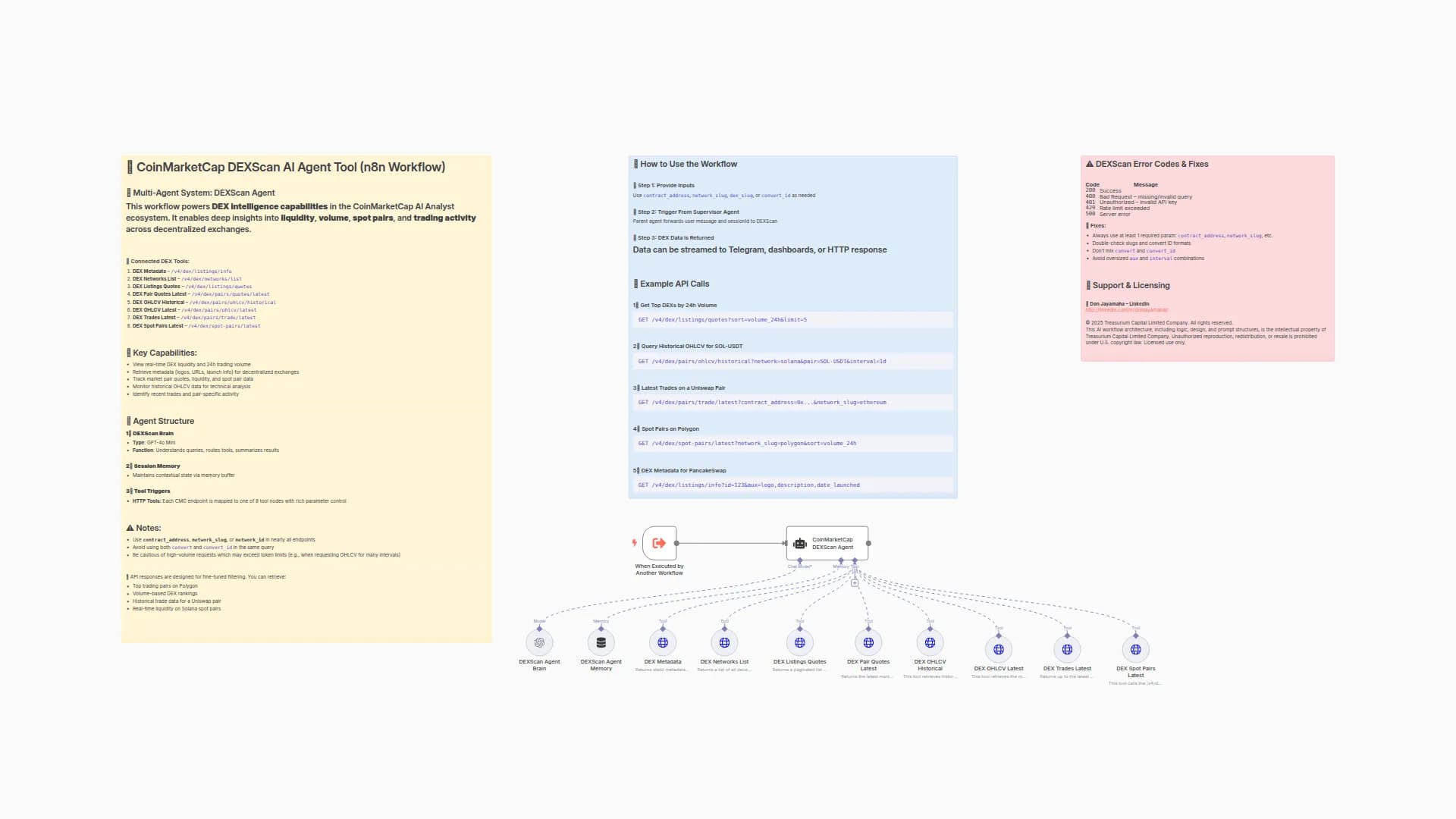Select the DEX Networks List globe node
Screen dimensions: 1456x819
[724, 642]
